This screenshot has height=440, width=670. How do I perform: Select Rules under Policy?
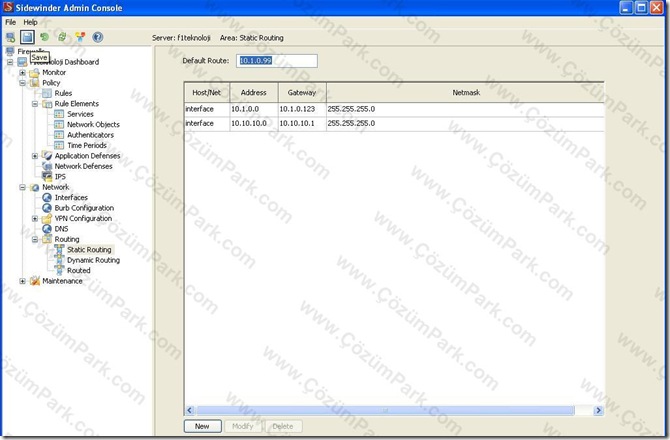point(63,93)
